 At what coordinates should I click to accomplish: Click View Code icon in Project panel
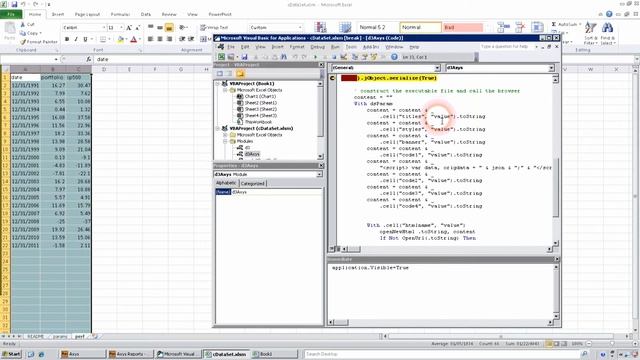[220, 74]
